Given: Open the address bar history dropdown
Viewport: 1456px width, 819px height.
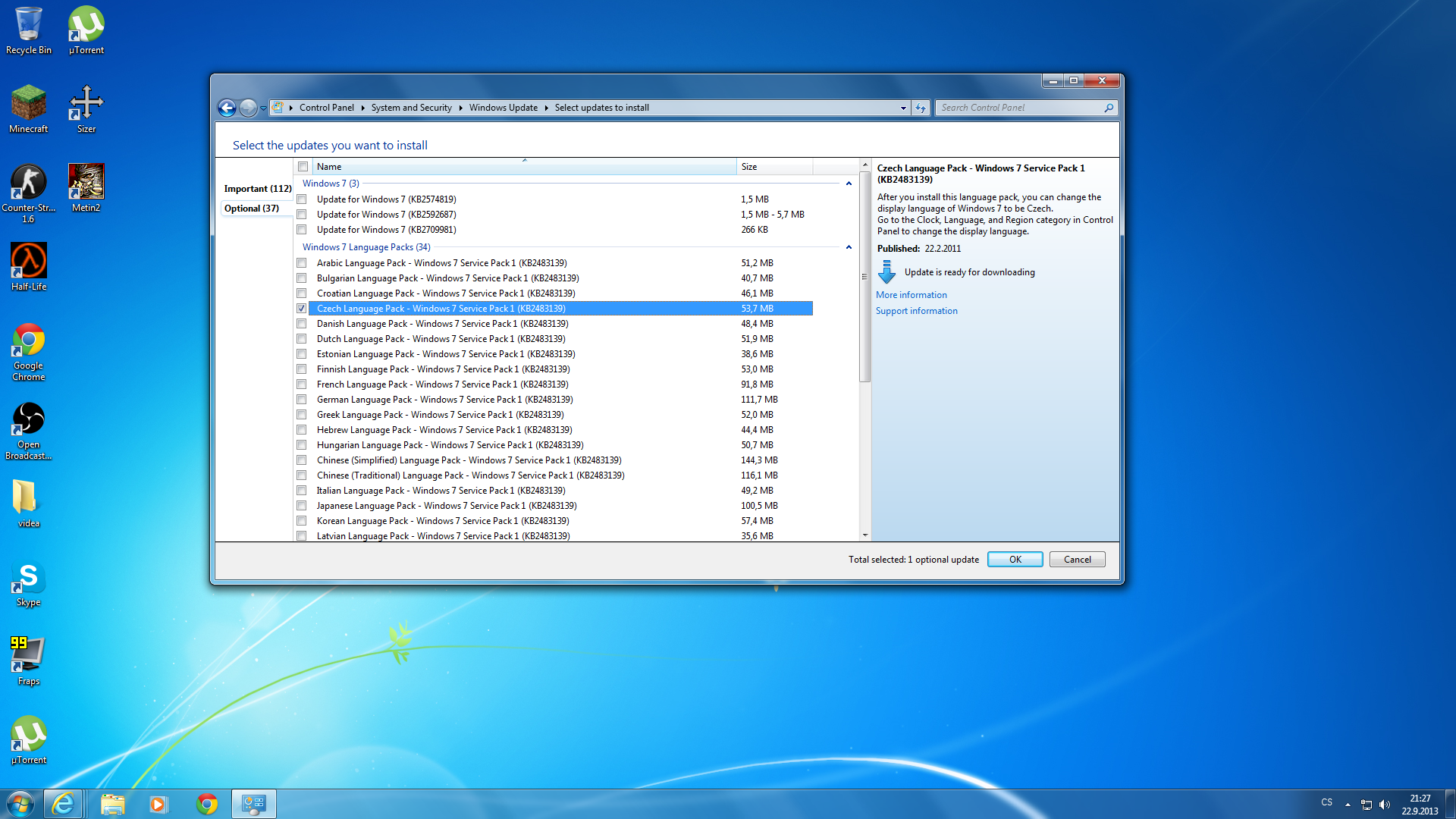Looking at the screenshot, I should click(x=903, y=108).
